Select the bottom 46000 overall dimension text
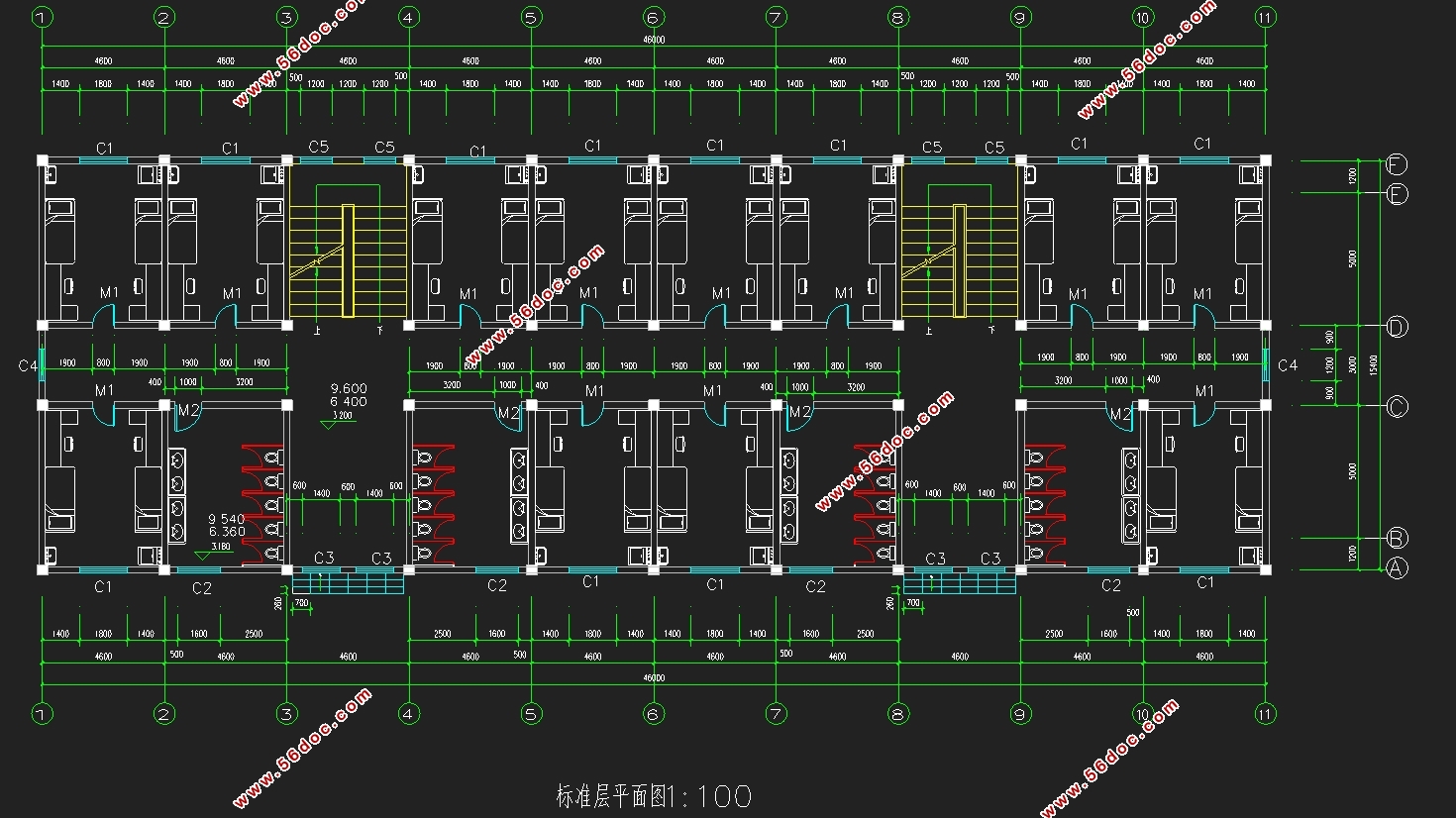Screen dimensions: 1456x818 [x=654, y=678]
